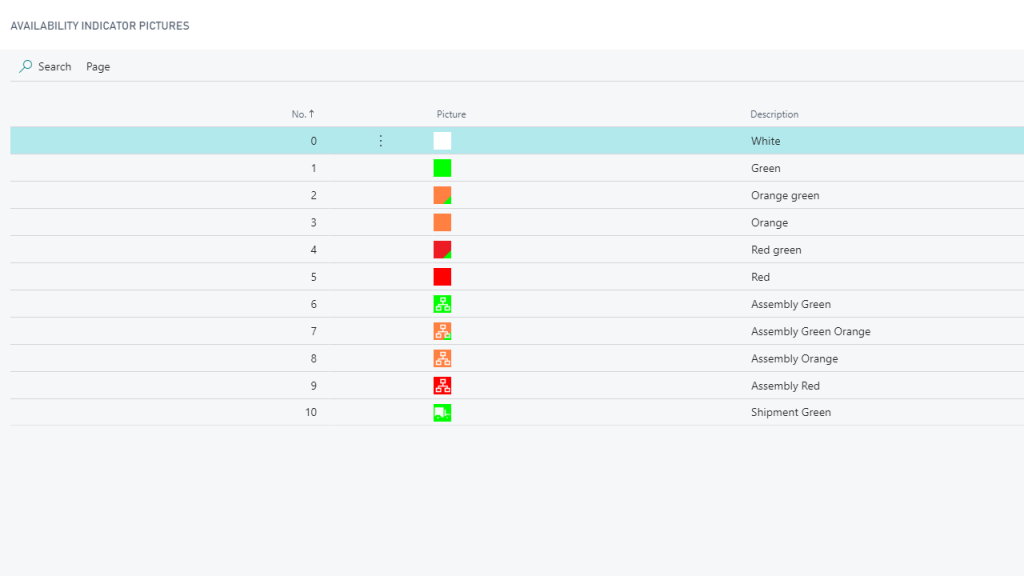Viewport: 1024px width, 576px height.
Task: Select the Orange green indicator icon
Action: tap(442, 195)
